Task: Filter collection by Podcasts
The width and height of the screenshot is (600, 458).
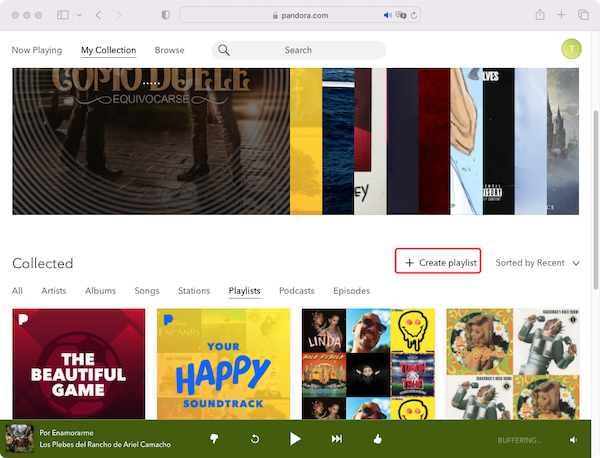Action: [297, 291]
